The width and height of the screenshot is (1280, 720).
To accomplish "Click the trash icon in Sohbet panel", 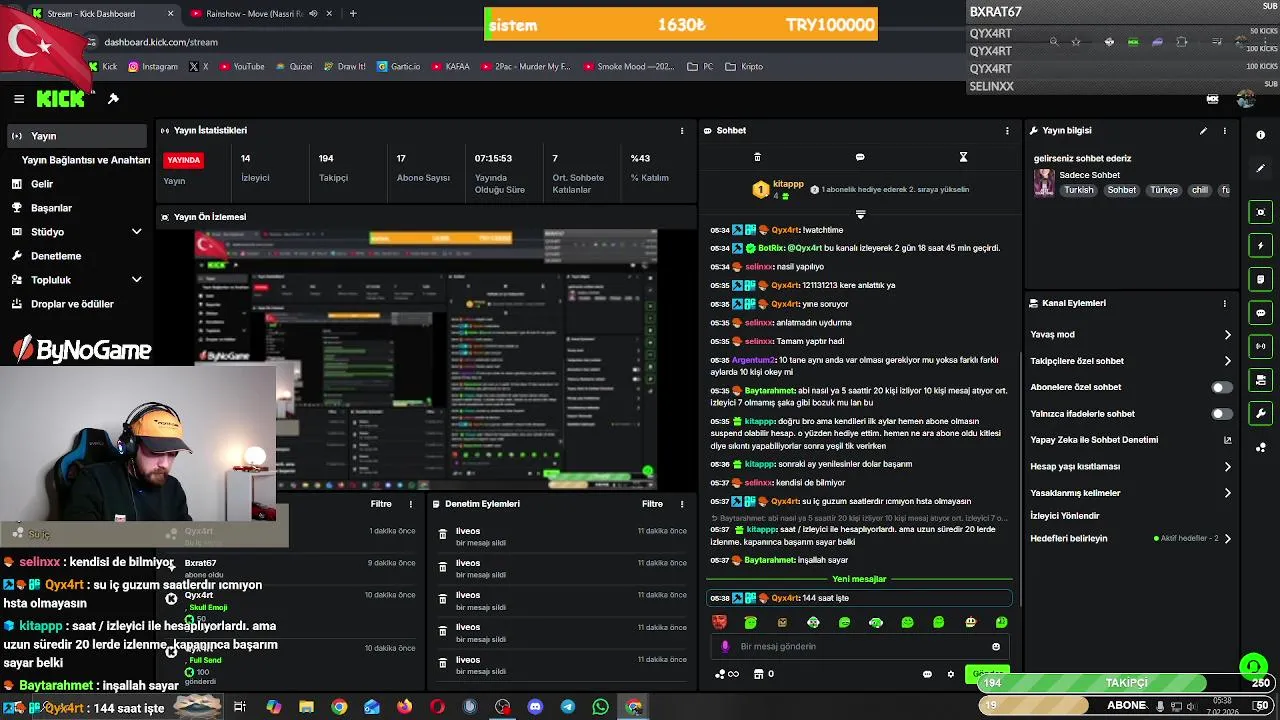I will tap(757, 157).
